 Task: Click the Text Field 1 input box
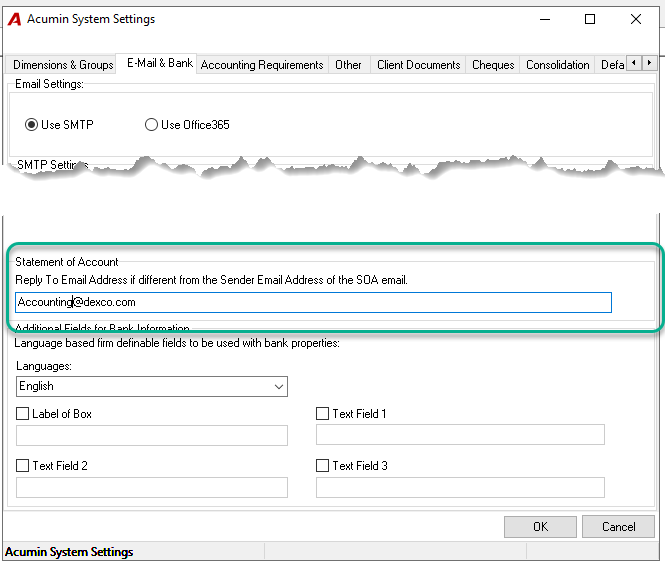click(460, 435)
